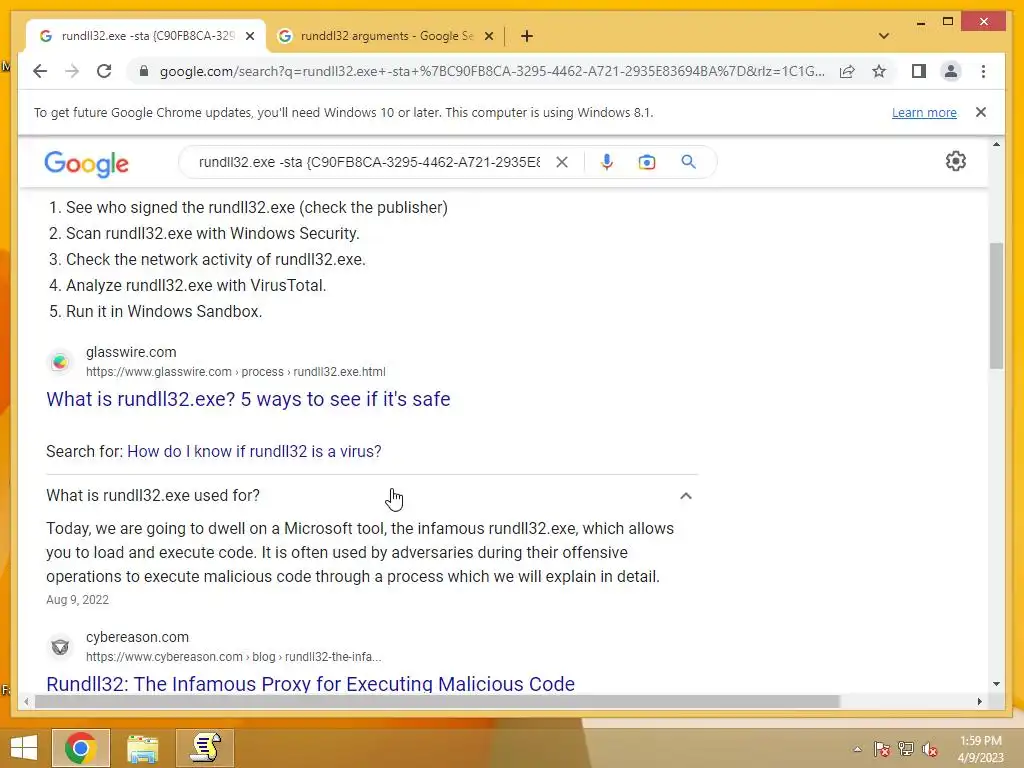Screen dimensions: 1024x768
Task: Click the scroll up arrow
Action: pyautogui.click(x=996, y=144)
